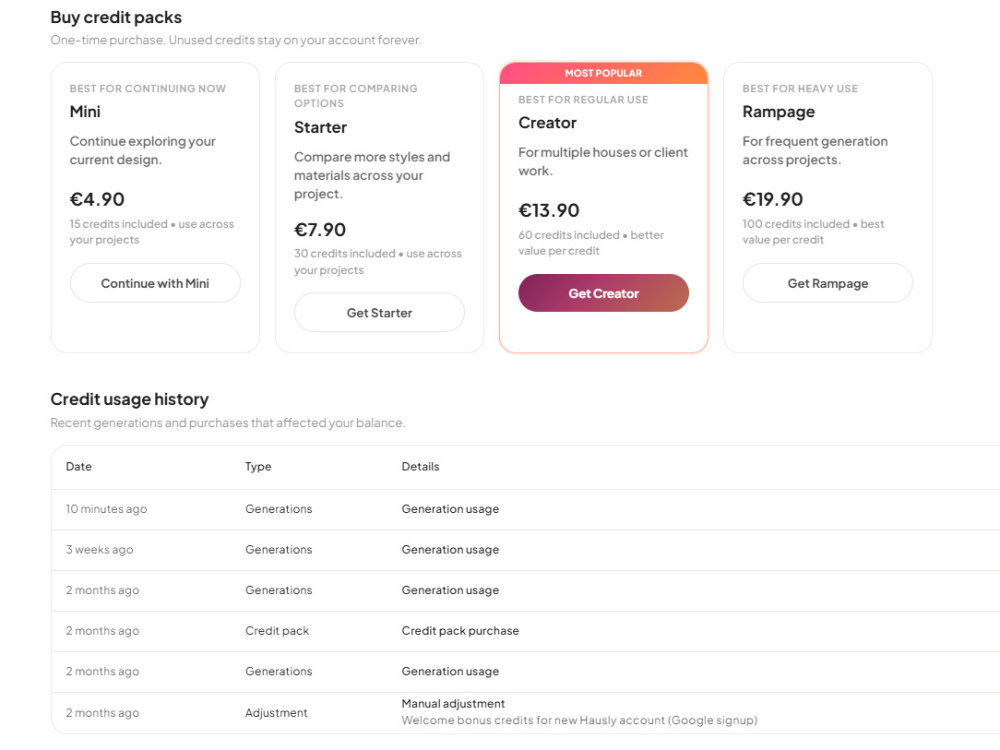Click the Credit usage history heading

click(x=129, y=399)
